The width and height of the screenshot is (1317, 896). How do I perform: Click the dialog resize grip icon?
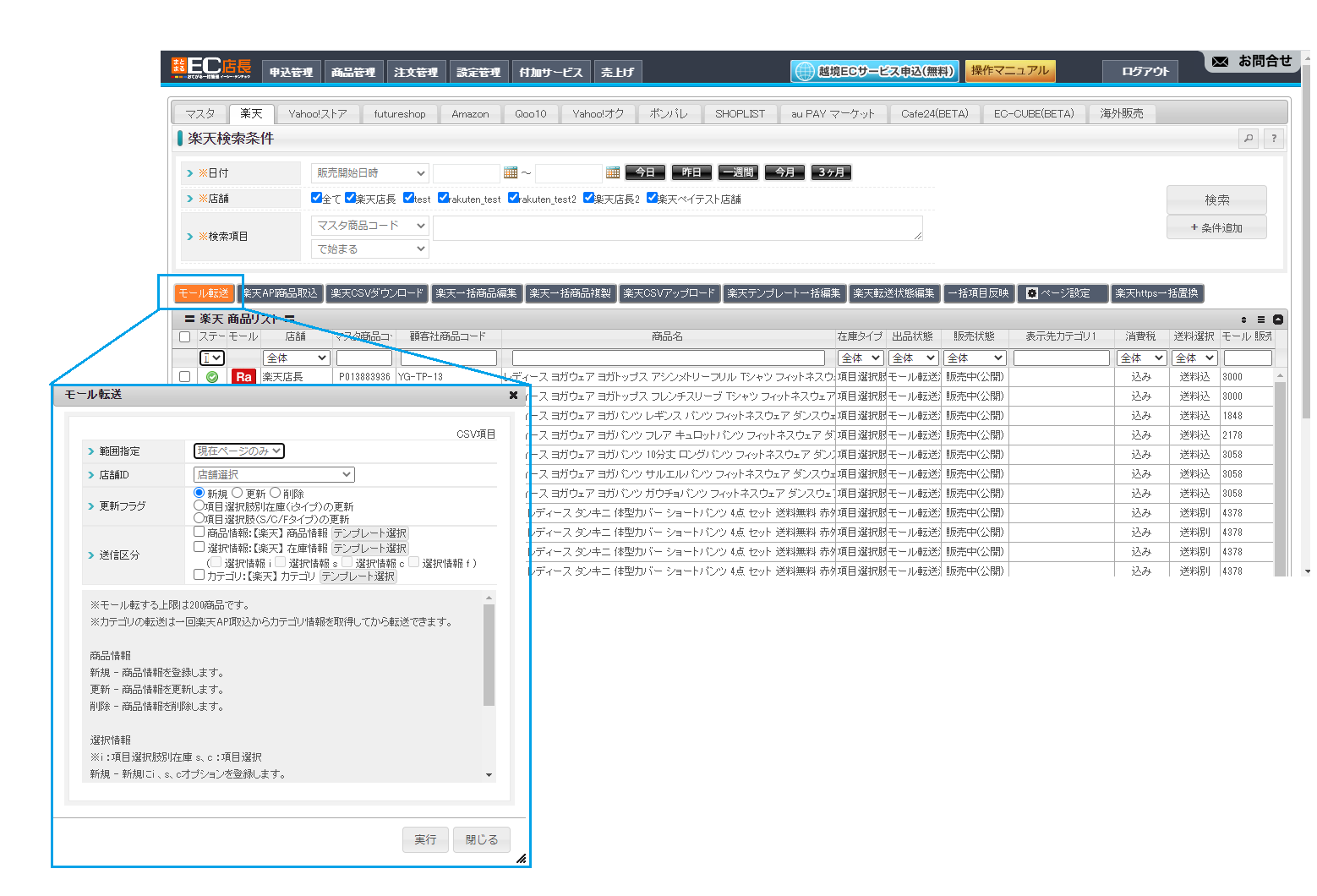click(521, 858)
